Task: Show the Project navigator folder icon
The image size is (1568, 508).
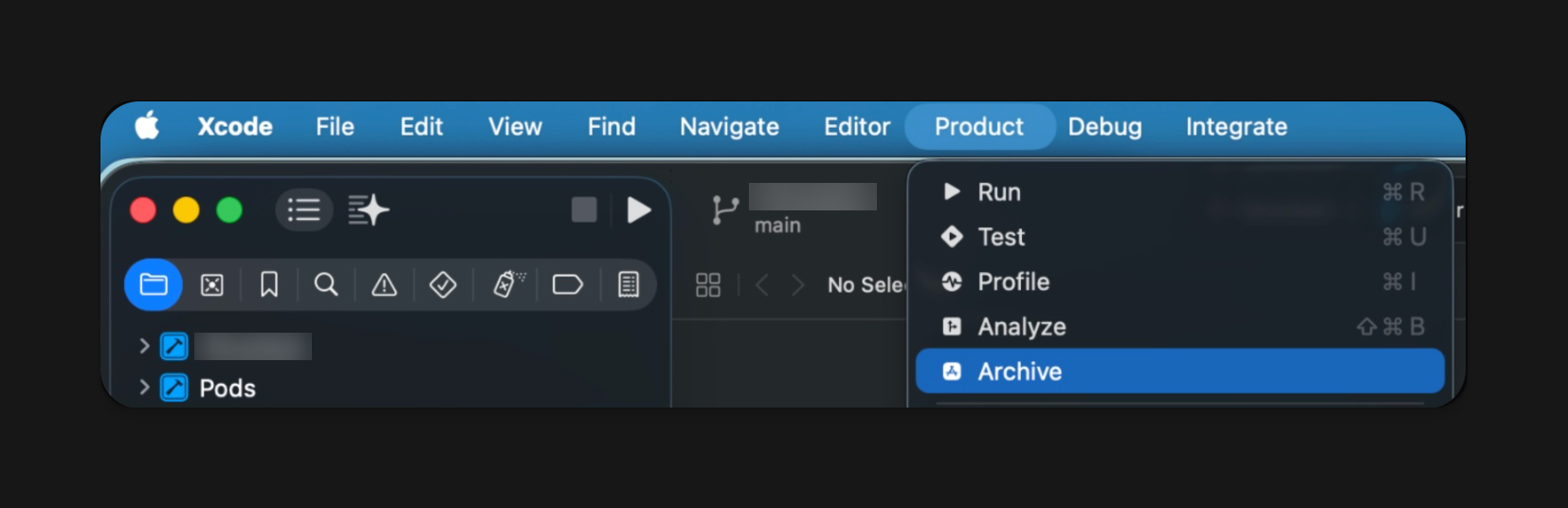Action: 154,284
